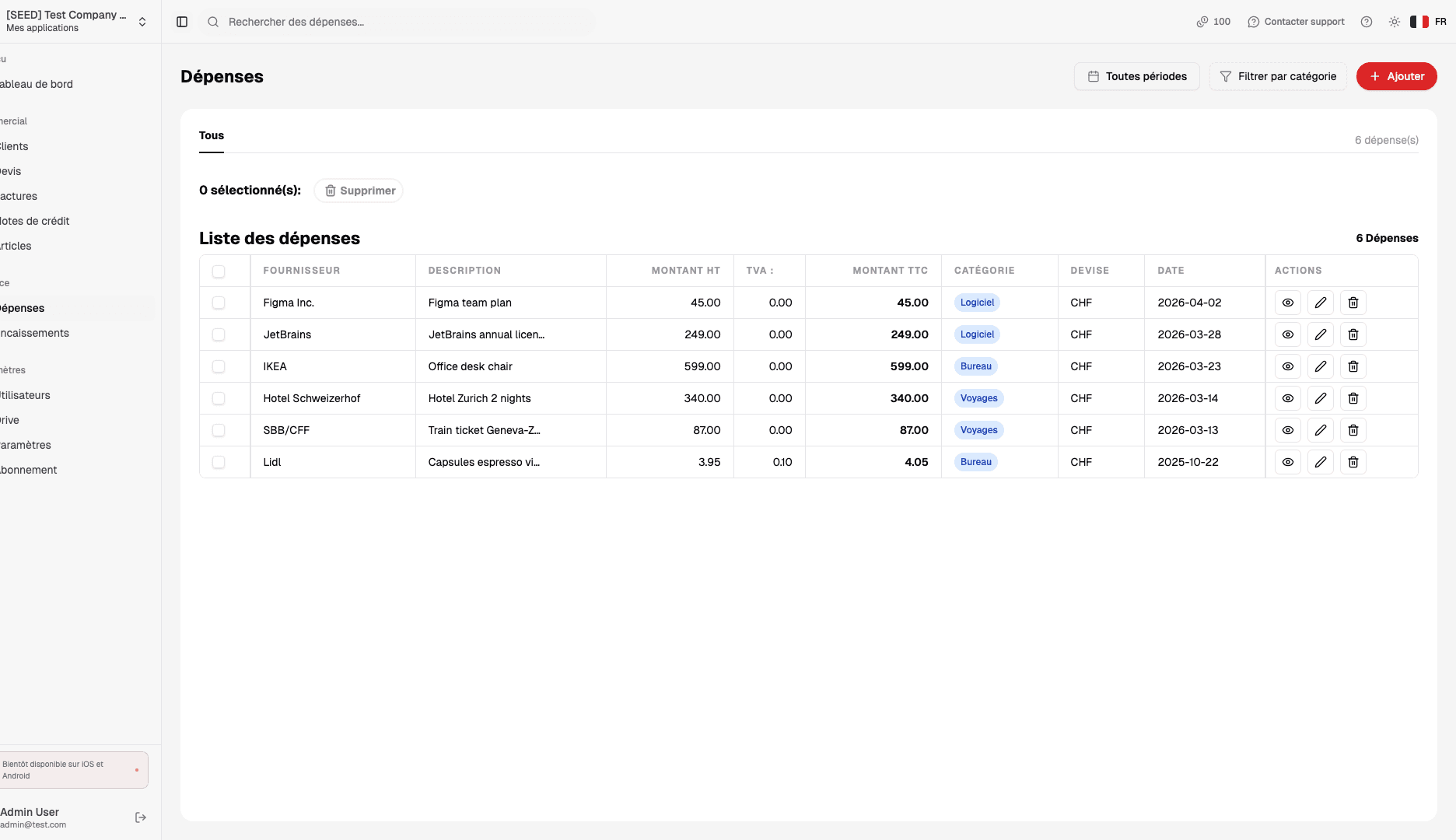This screenshot has width=1456, height=840.
Task: Click the help question mark icon
Action: (1367, 22)
